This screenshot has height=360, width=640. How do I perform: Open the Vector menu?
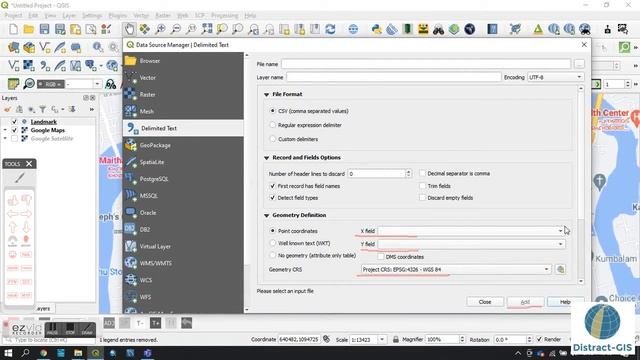(141, 16)
